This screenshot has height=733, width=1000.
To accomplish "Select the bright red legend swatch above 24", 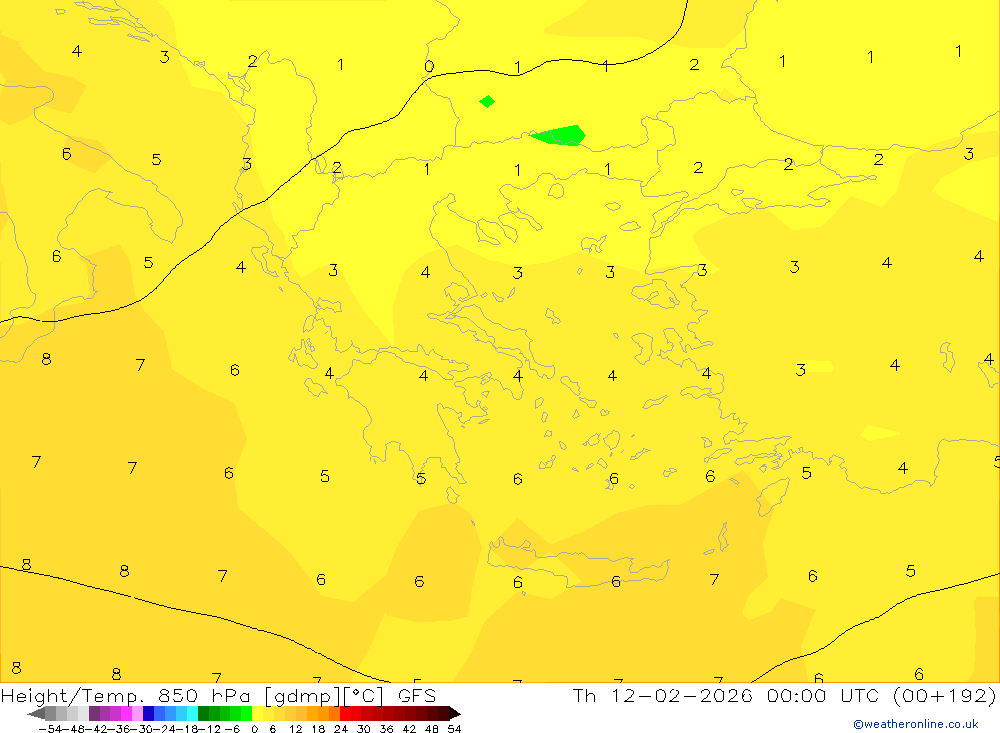I will coord(345,714).
